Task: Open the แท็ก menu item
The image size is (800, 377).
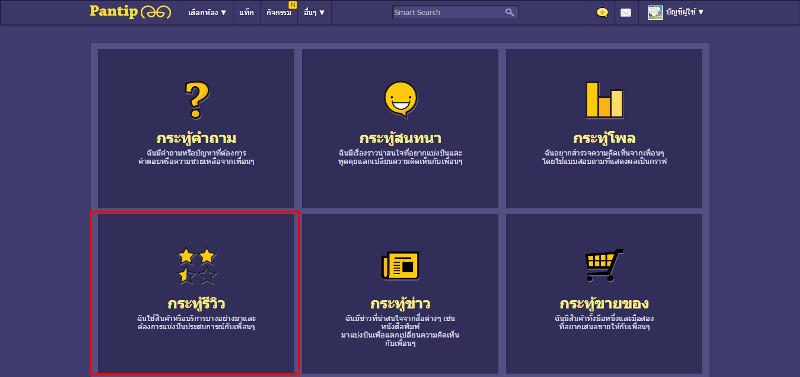Action: (x=246, y=12)
